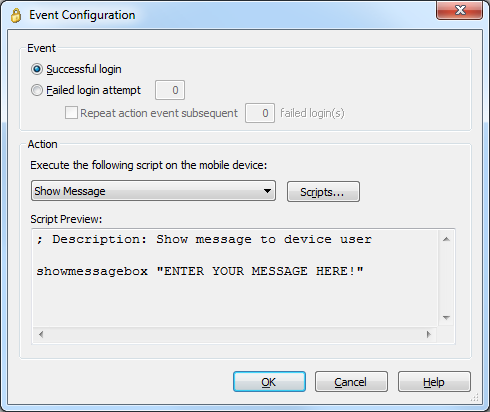Screen dimensions: 490x412
Task: Expand the Show Message script dropdown arrow
Action: click(267, 191)
